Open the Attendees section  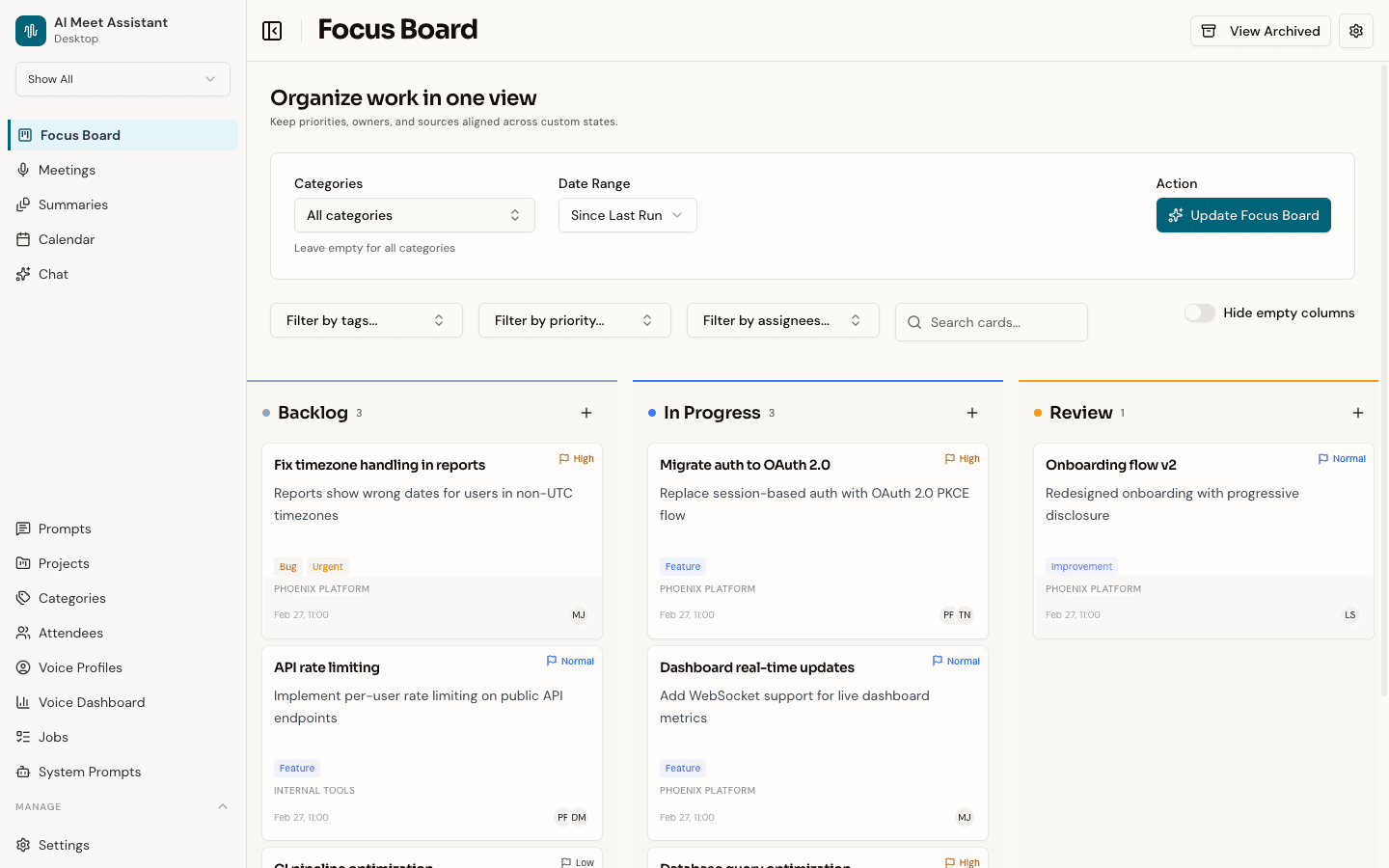click(x=70, y=633)
